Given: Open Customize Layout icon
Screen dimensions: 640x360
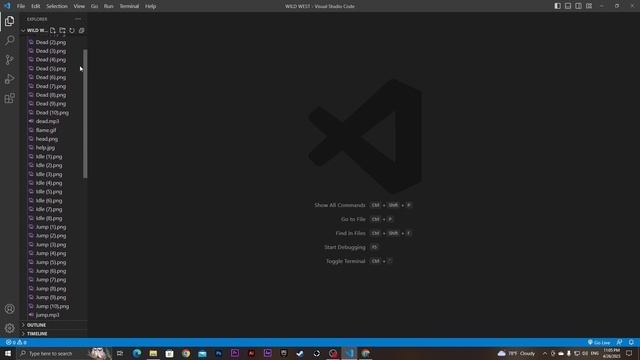Looking at the screenshot, I should click(x=589, y=6).
